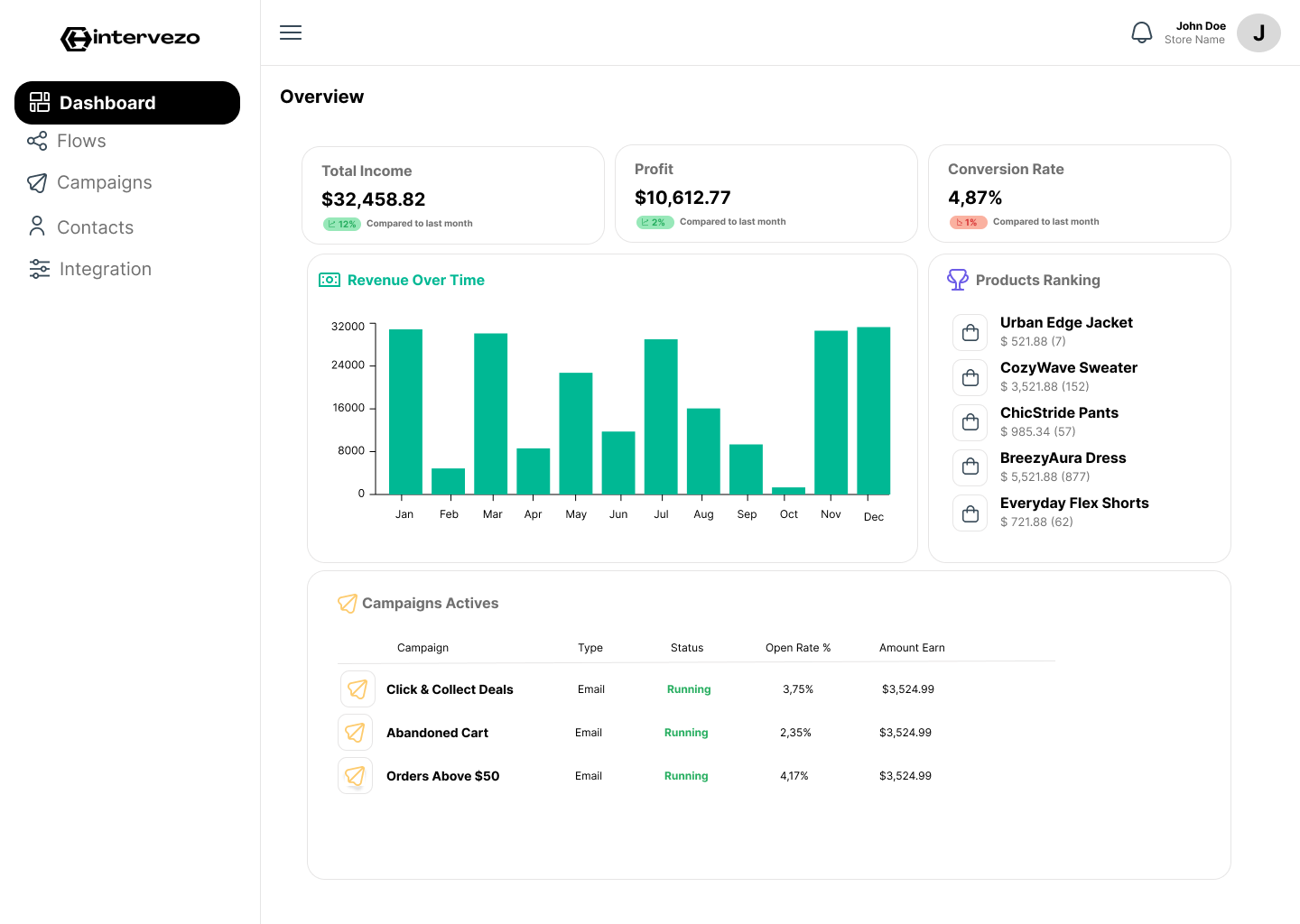This screenshot has width=1300, height=924.
Task: Open the Dashboard menu item
Action: (127, 103)
